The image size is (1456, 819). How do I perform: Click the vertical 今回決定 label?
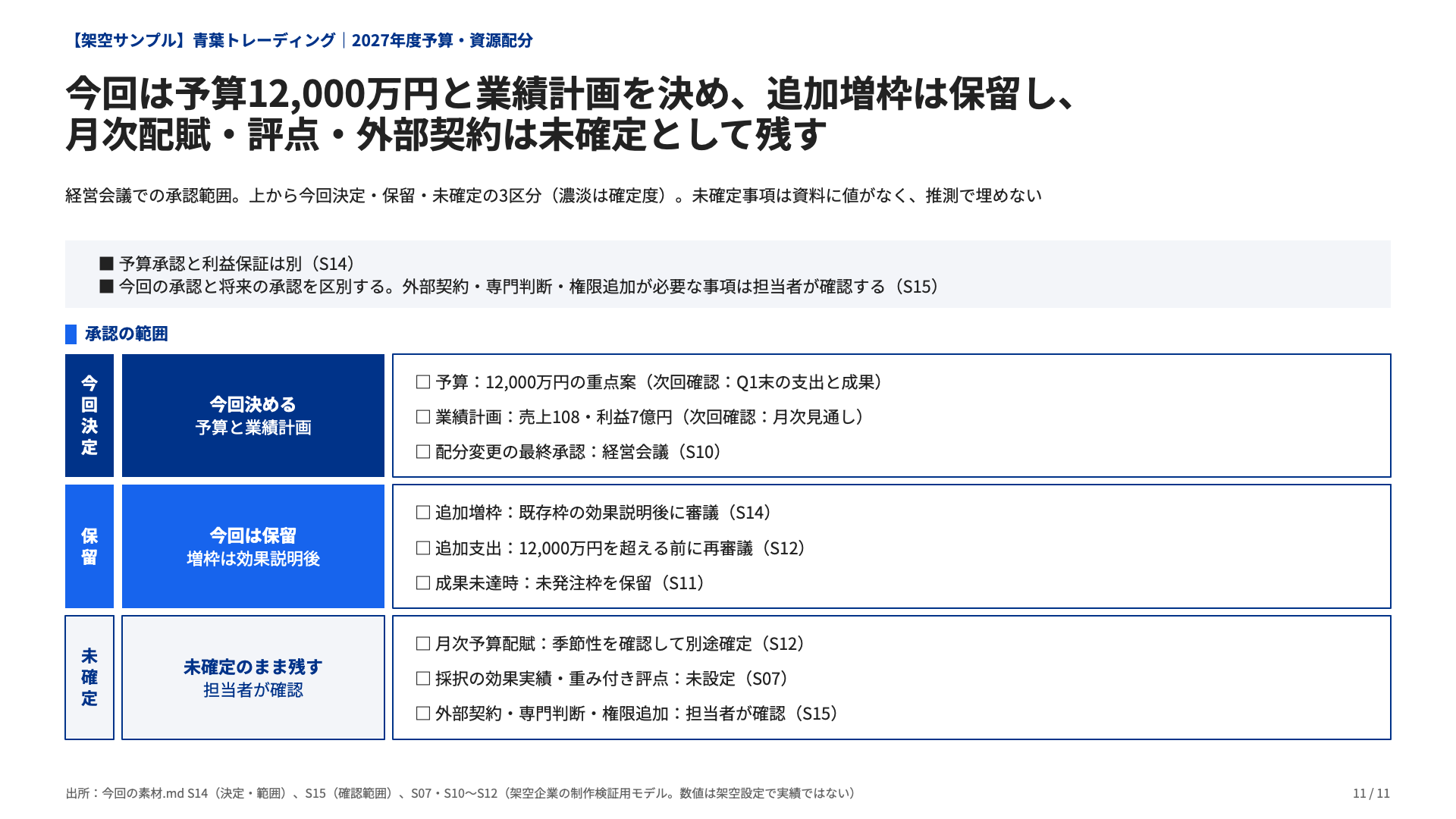(x=89, y=416)
